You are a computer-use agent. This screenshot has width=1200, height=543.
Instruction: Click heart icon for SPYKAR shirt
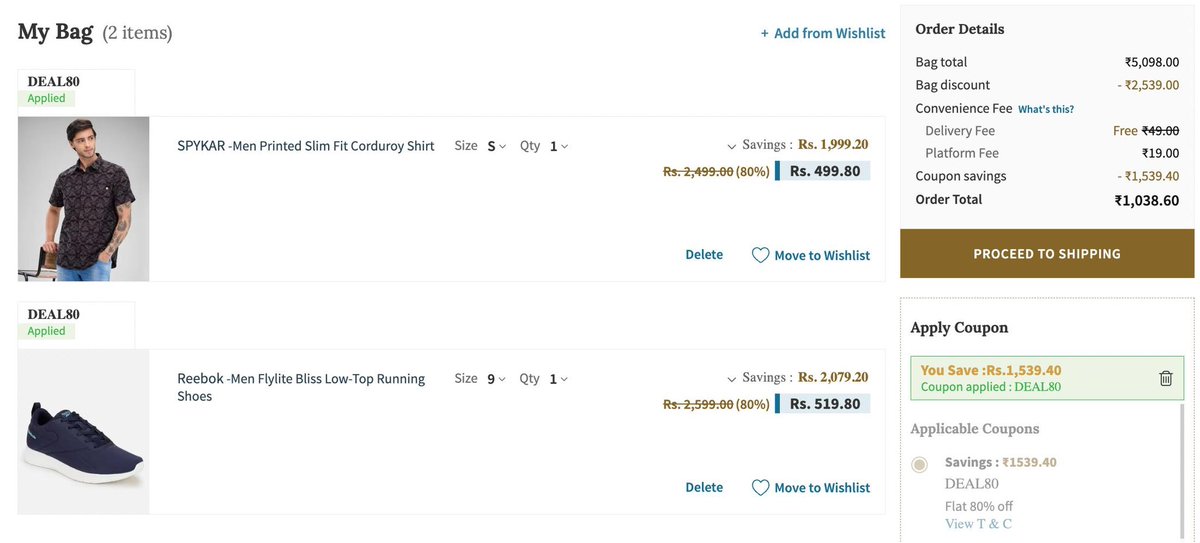point(761,255)
